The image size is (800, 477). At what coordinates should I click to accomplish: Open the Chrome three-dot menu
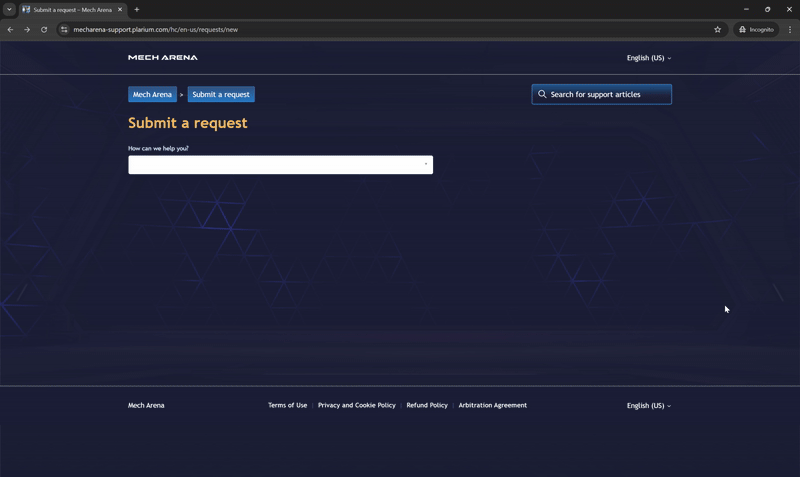point(789,30)
